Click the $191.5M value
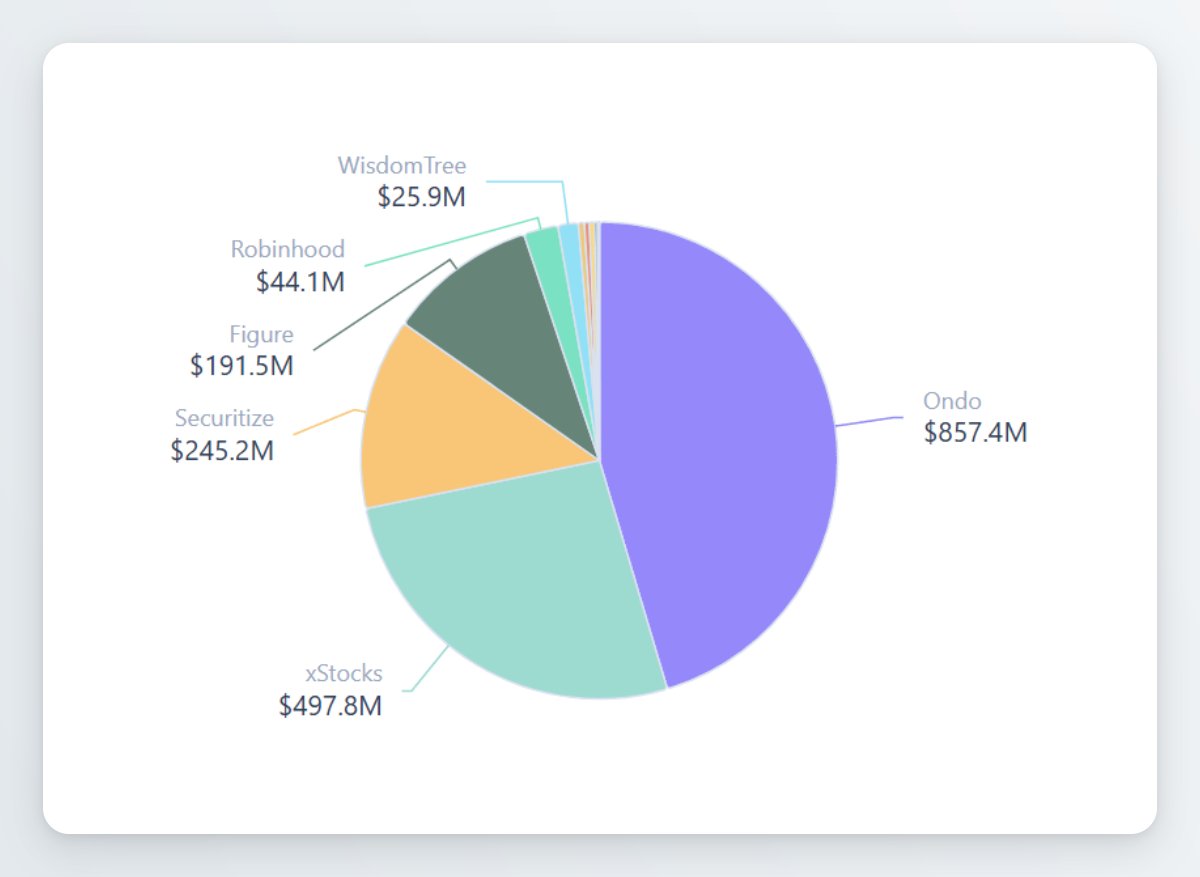Viewport: 1200px width, 877px height. tap(242, 366)
